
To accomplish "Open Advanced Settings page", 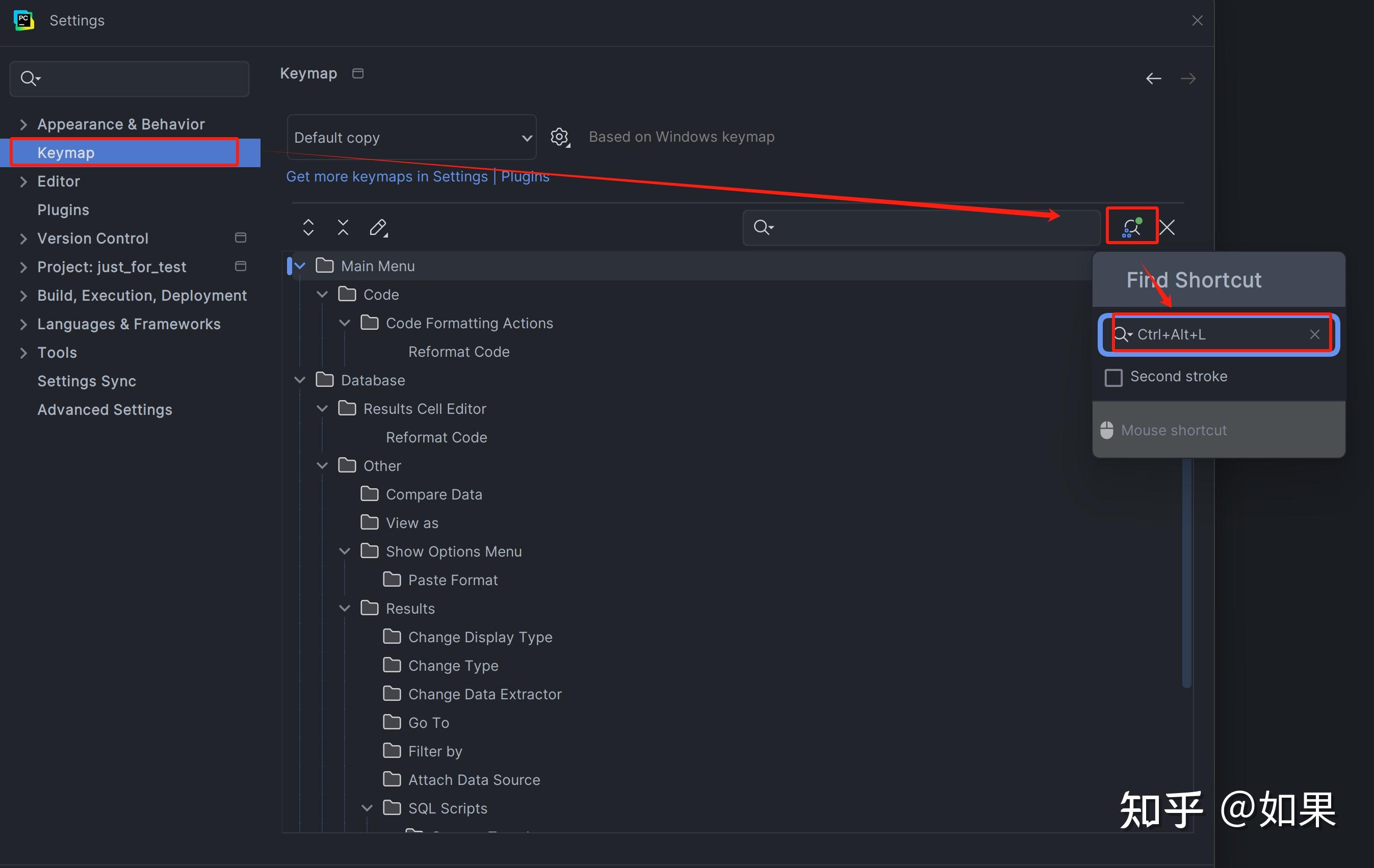I will point(105,409).
